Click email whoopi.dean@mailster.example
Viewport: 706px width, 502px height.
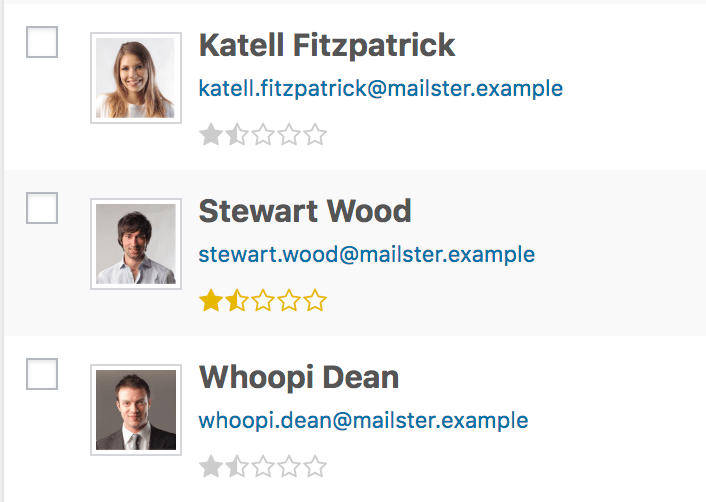click(363, 421)
